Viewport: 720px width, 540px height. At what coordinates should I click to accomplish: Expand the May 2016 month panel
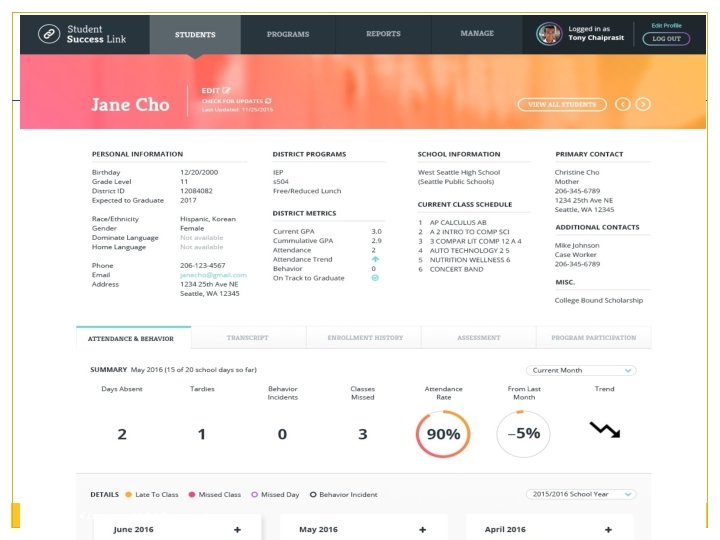[x=422, y=529]
